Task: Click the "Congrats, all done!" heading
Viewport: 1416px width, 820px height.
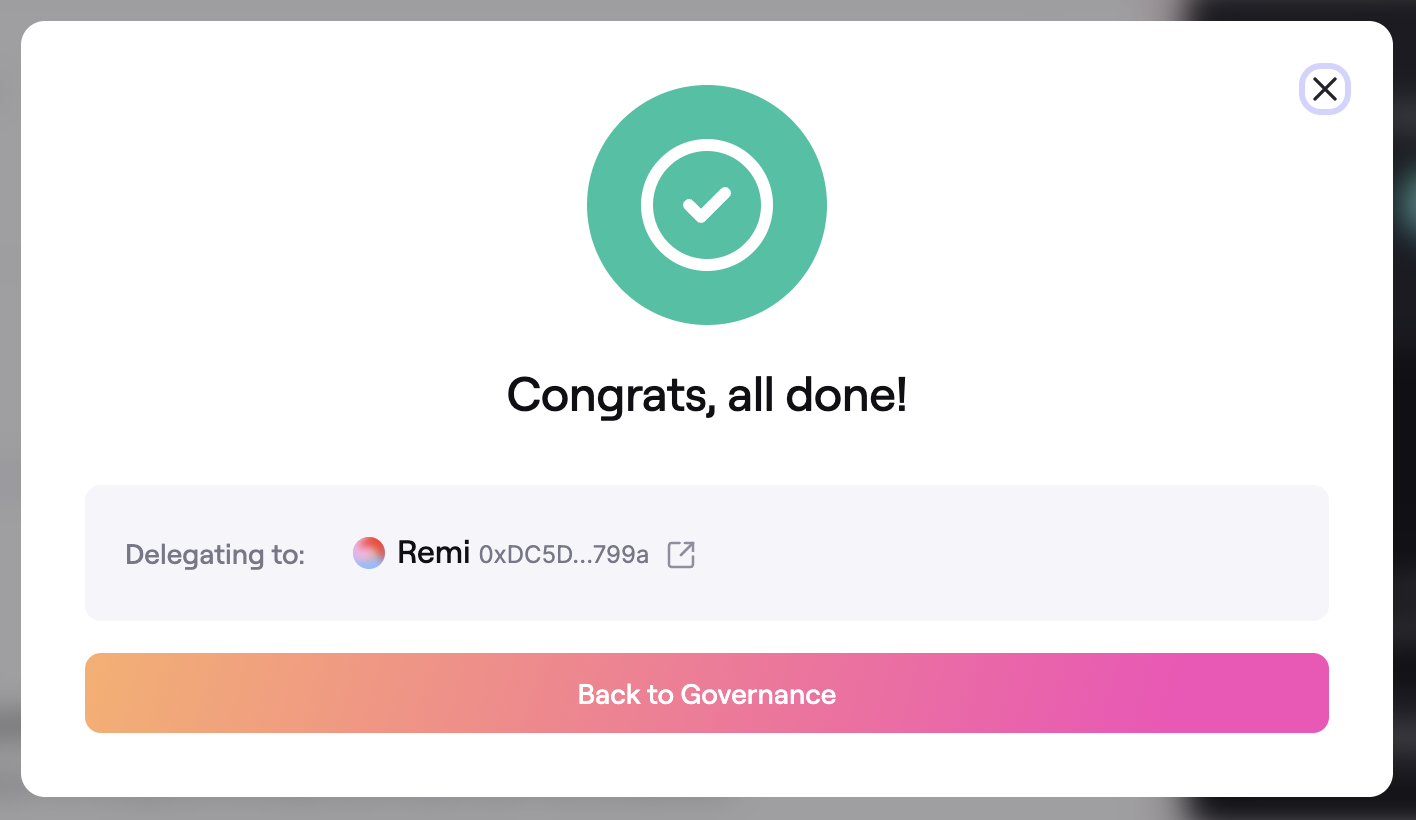Action: (x=706, y=395)
